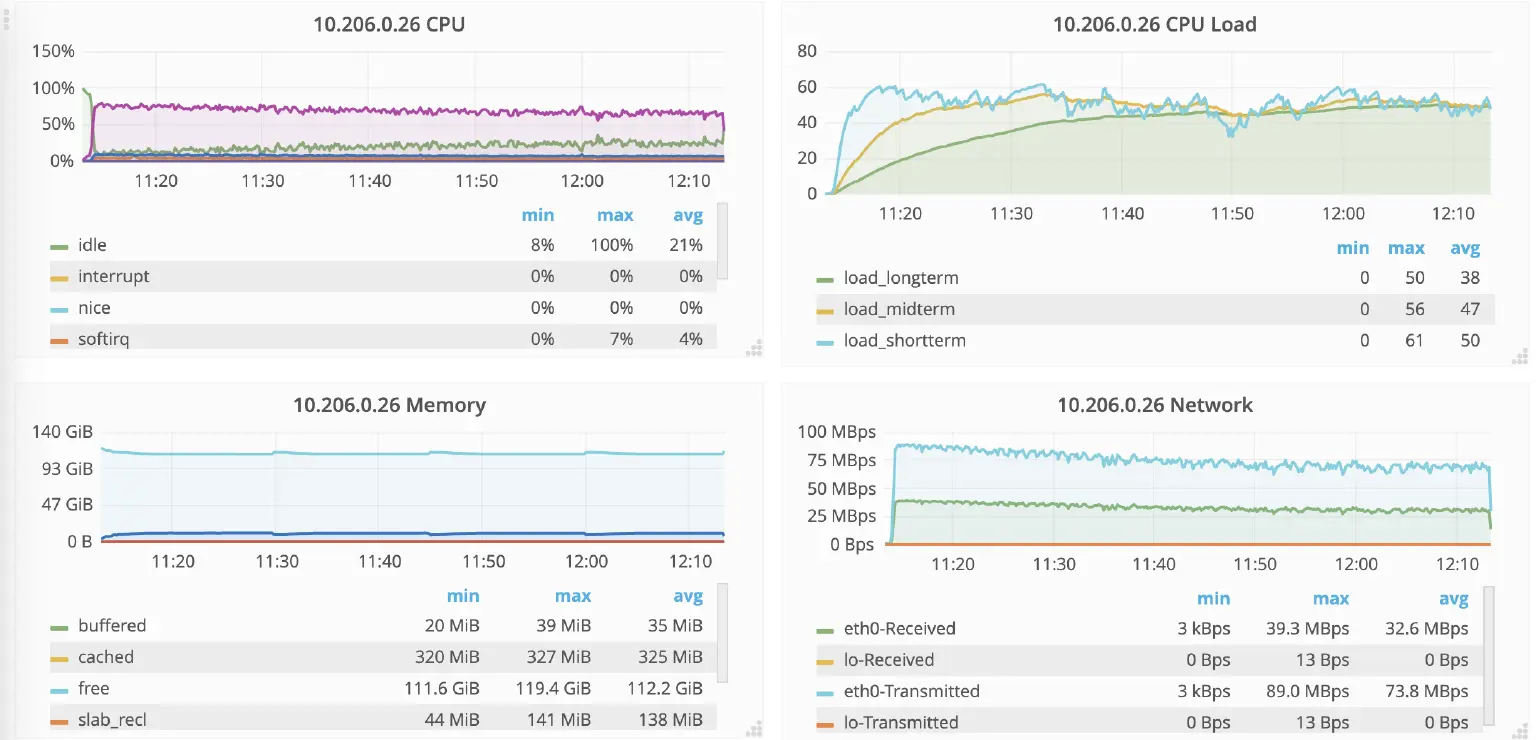
Task: Open the 10.206.0.26 Memory panel title menu
Action: (389, 405)
